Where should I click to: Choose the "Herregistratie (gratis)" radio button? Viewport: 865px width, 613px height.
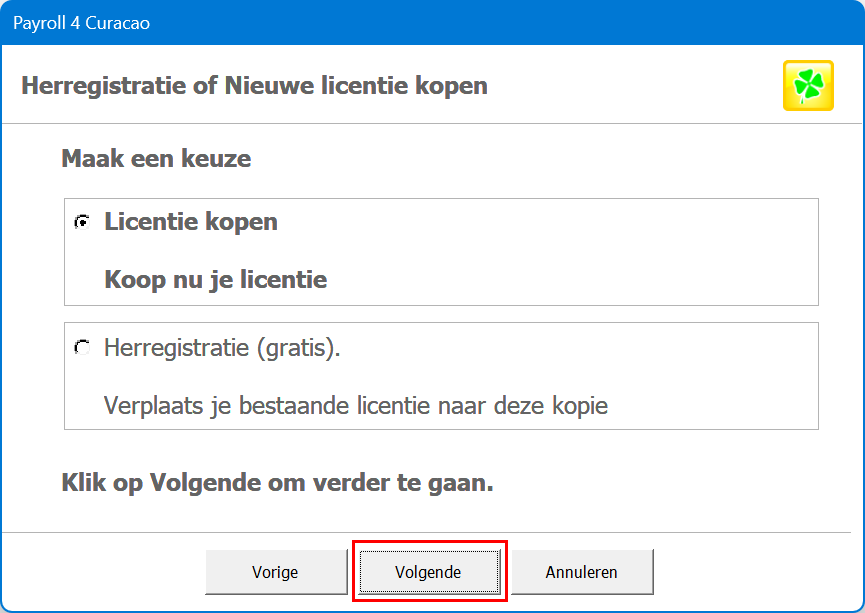tap(82, 348)
